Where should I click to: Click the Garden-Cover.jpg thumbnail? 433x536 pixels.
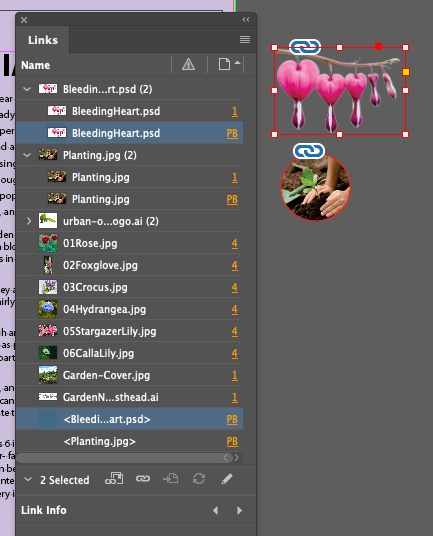[48, 375]
